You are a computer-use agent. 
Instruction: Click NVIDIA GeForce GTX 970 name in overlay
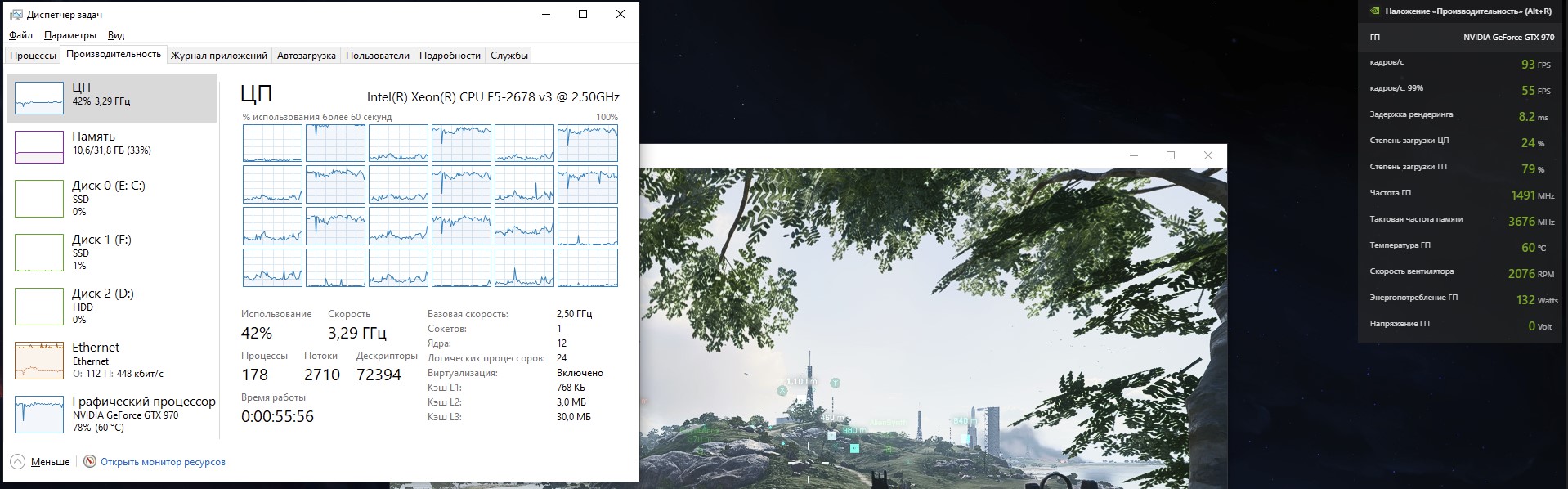(1508, 38)
